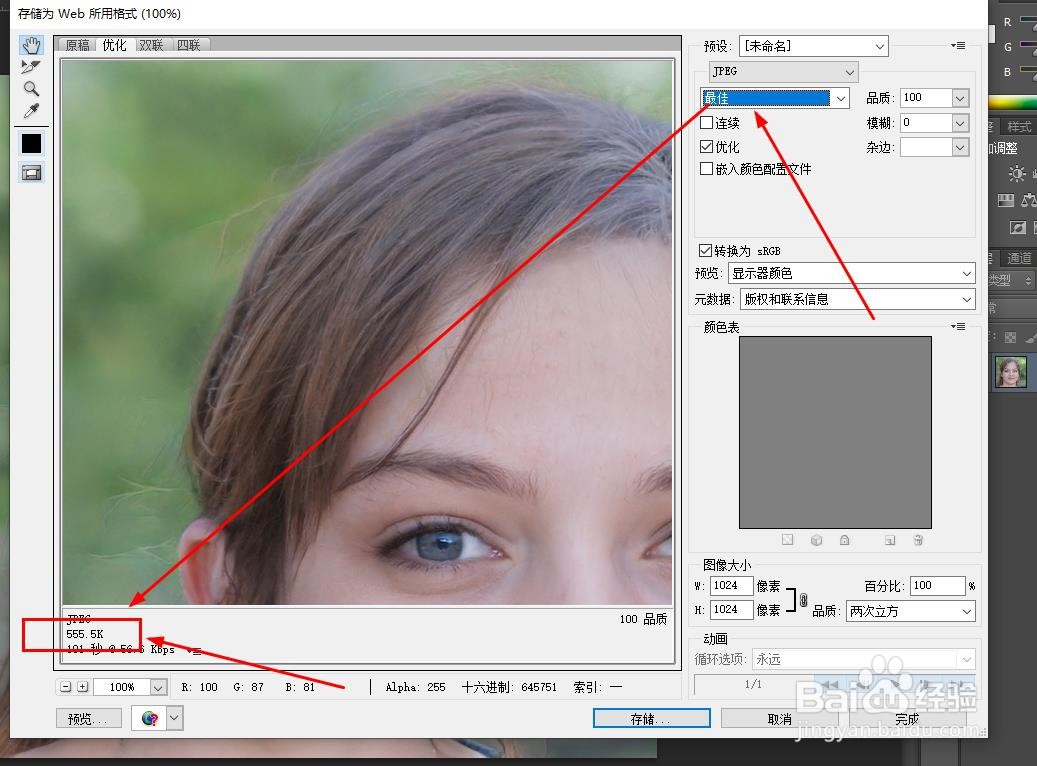Switch to the 双联 tab
Screen dimensions: 1037x766
point(151,44)
